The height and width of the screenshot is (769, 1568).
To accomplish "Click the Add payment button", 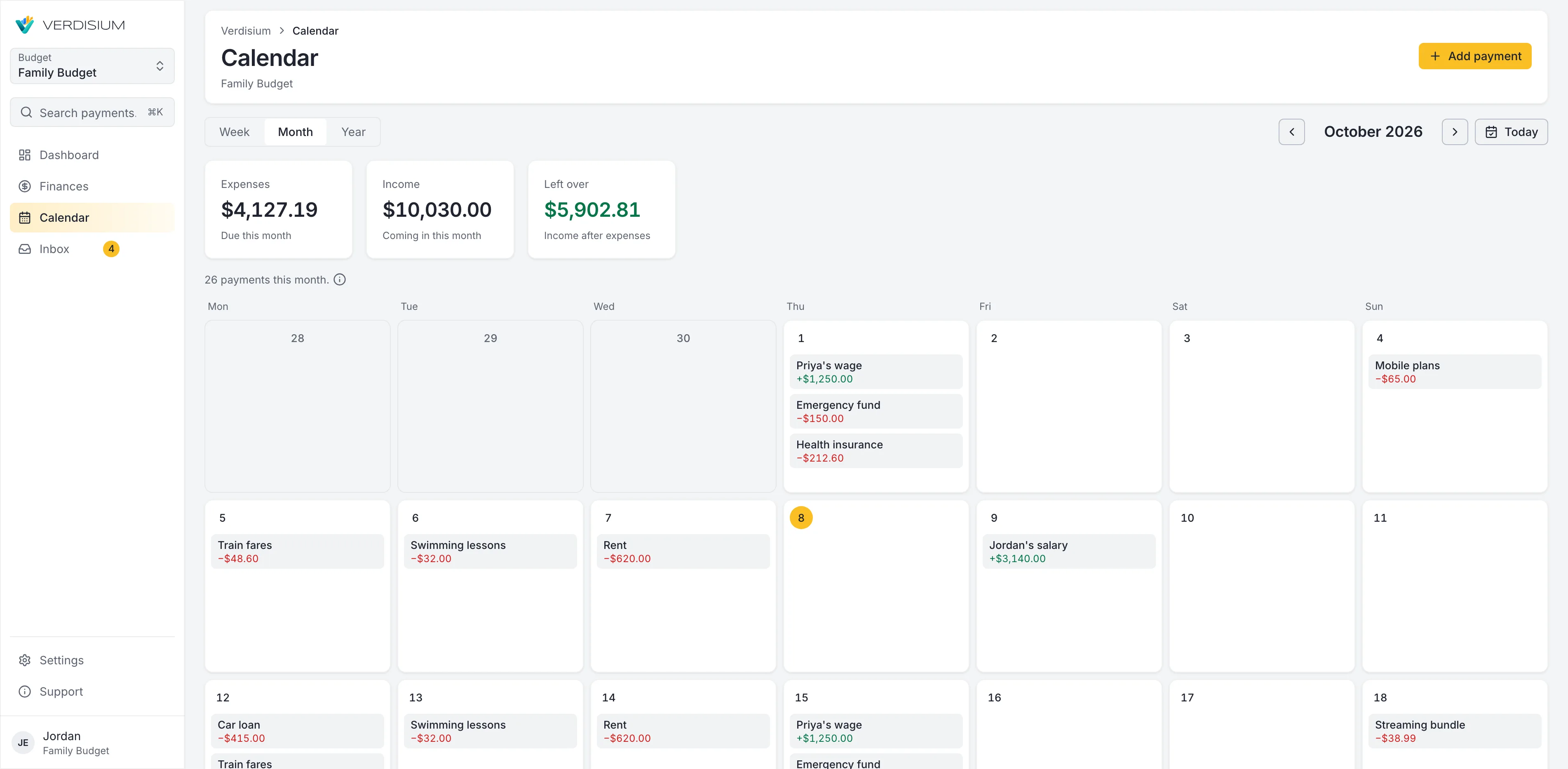I will coord(1474,56).
